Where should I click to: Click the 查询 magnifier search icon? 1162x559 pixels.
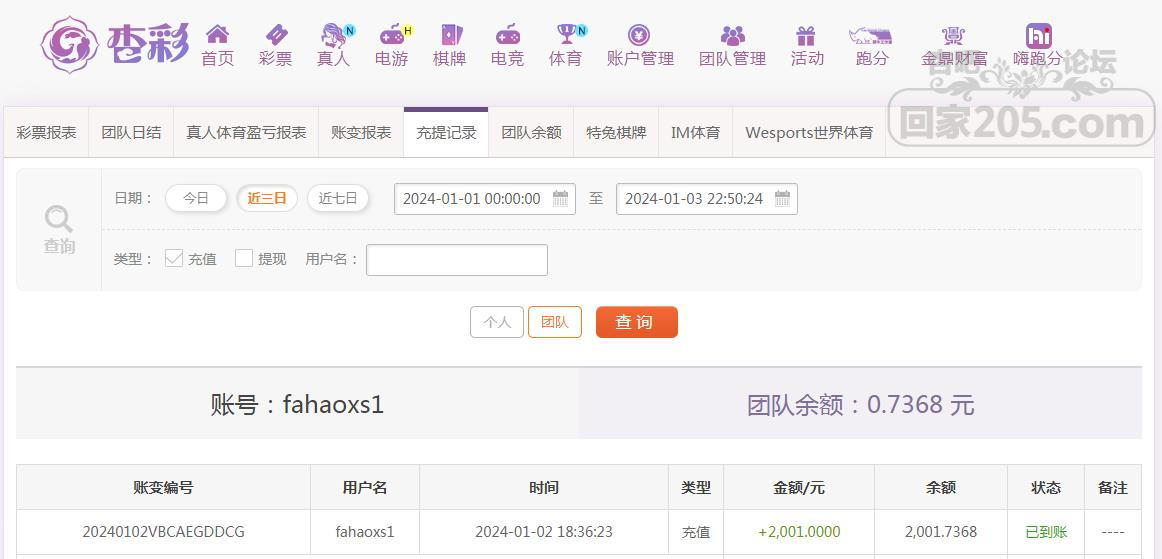tap(59, 219)
